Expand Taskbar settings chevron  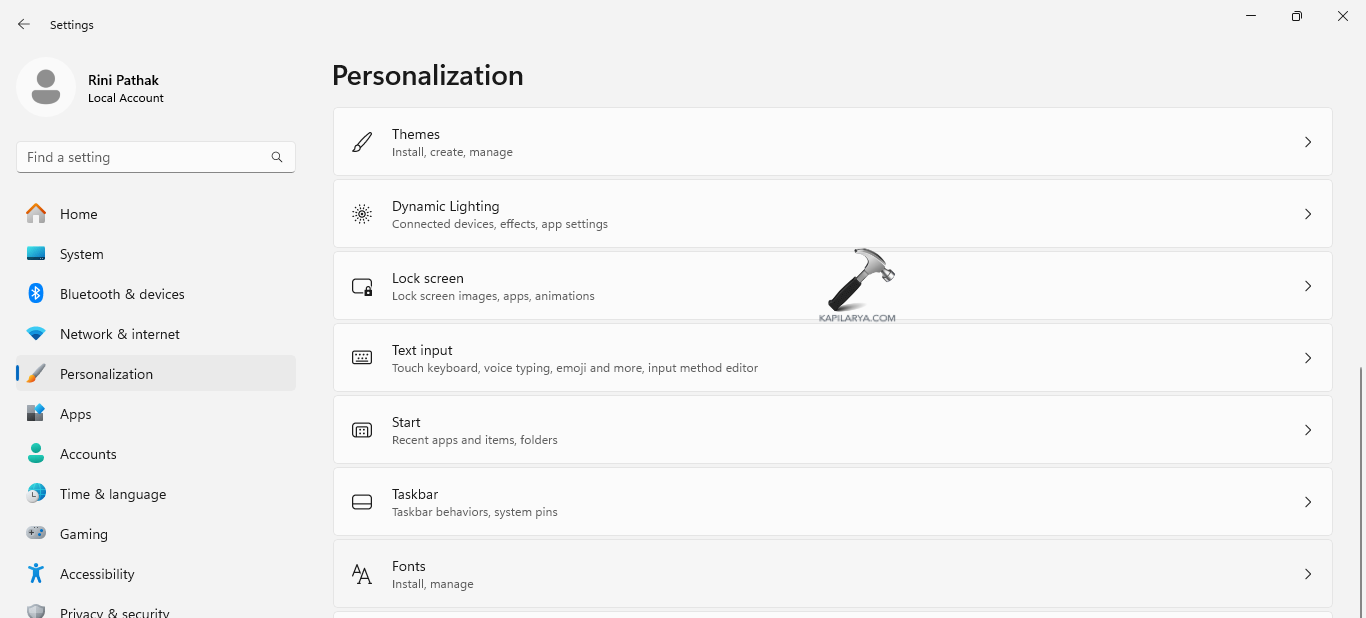click(x=1307, y=502)
